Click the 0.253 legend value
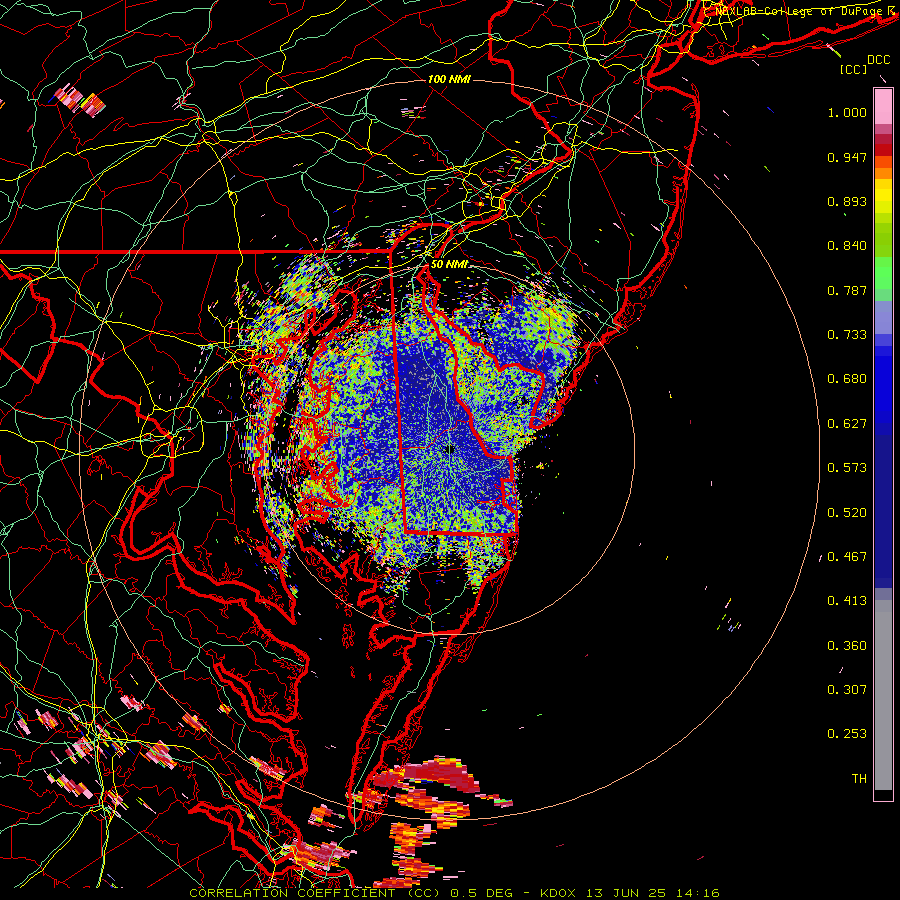Image resolution: width=900 pixels, height=900 pixels. click(847, 734)
